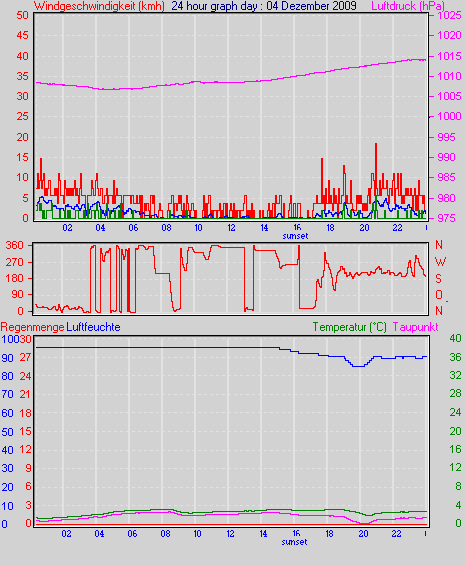
Task: Select the '1010' pressure axis value
Action: coord(449,76)
